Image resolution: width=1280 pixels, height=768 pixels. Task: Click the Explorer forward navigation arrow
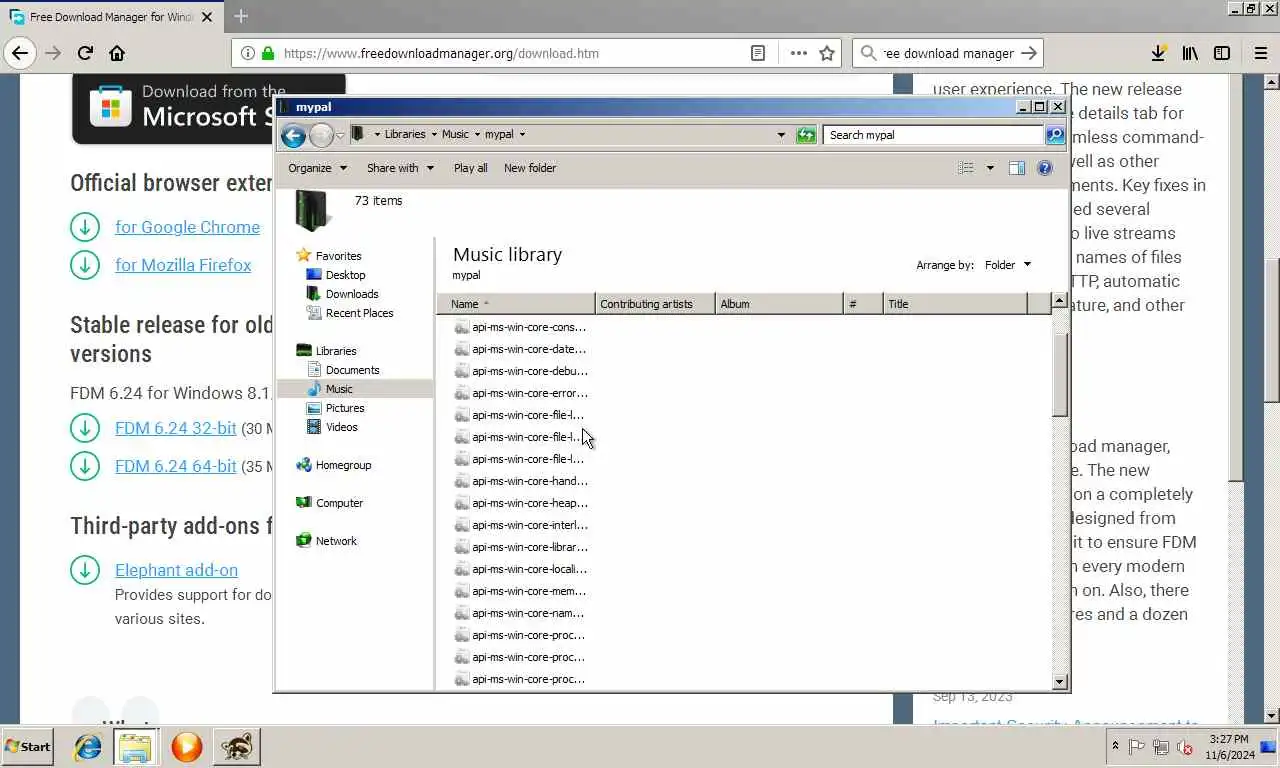(321, 135)
